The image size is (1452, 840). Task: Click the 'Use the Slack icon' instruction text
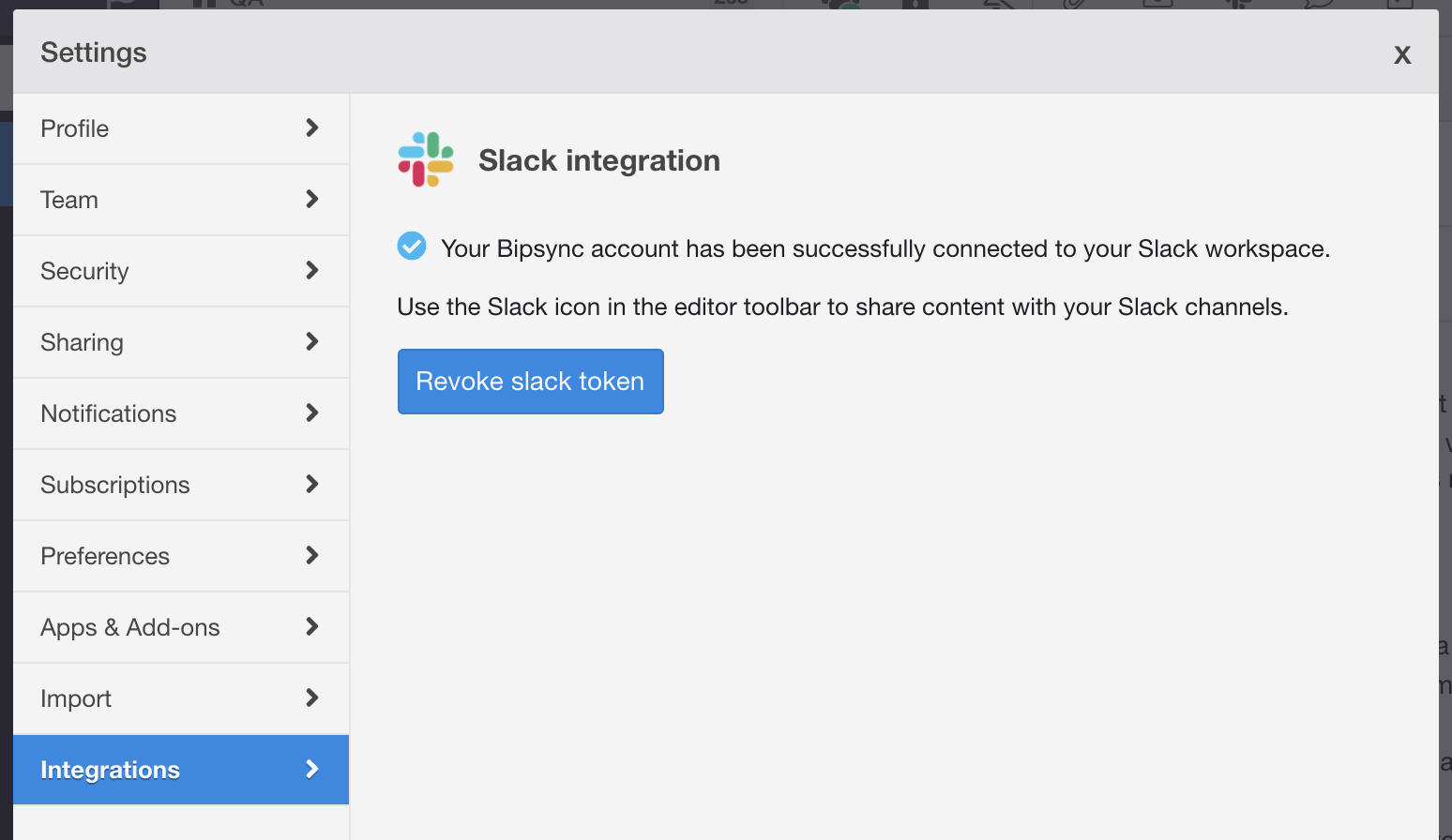842,307
